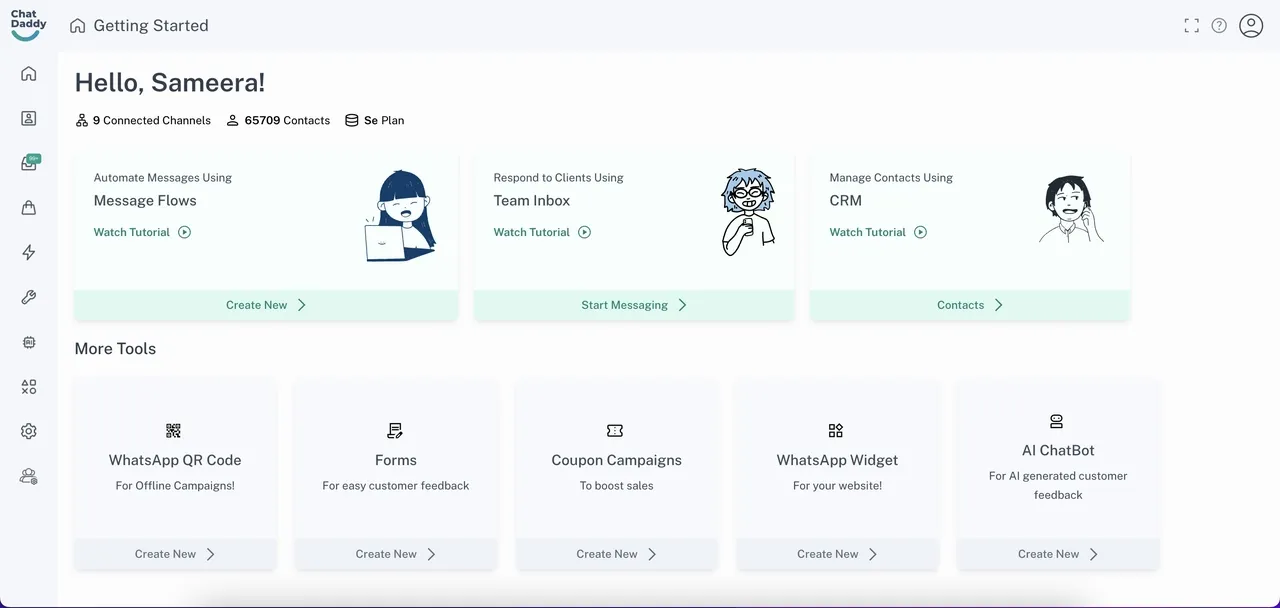Click the wrench tools icon in sidebar
Viewport: 1280px width, 608px height.
29,297
